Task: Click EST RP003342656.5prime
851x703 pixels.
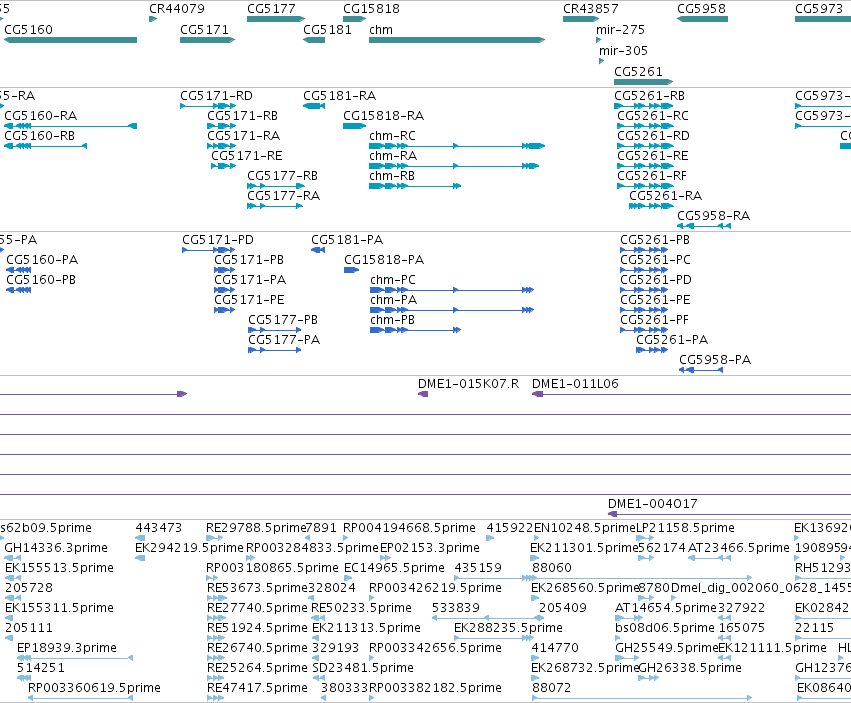Action: pyautogui.click(x=435, y=648)
